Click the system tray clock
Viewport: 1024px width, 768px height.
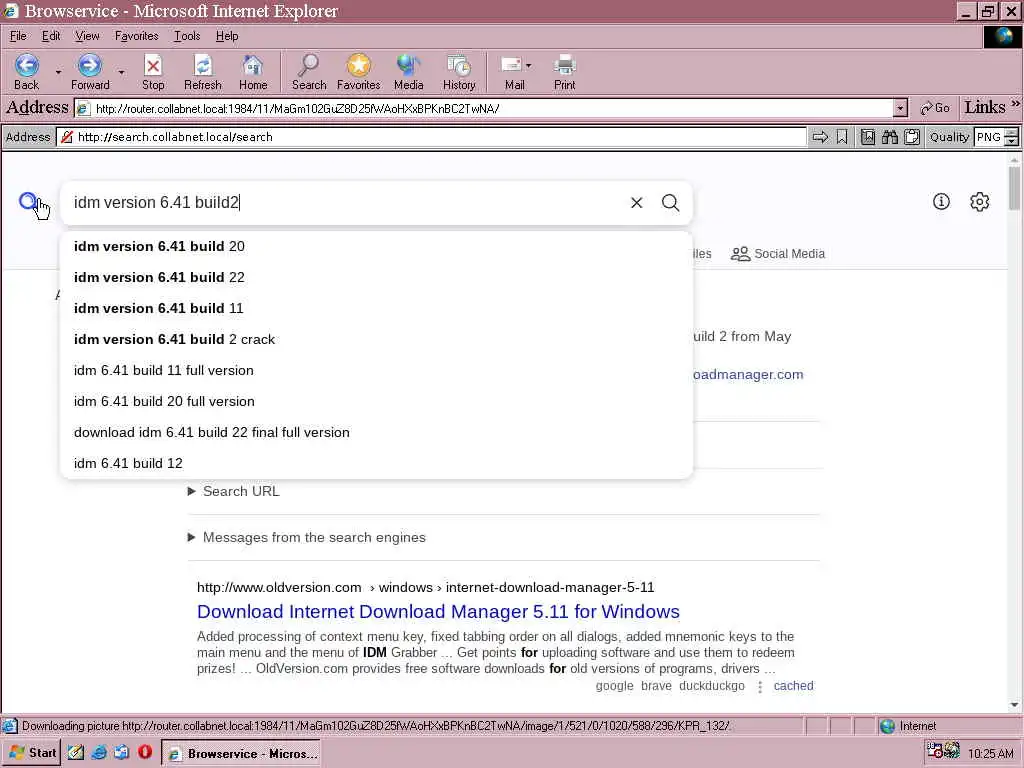(991, 753)
